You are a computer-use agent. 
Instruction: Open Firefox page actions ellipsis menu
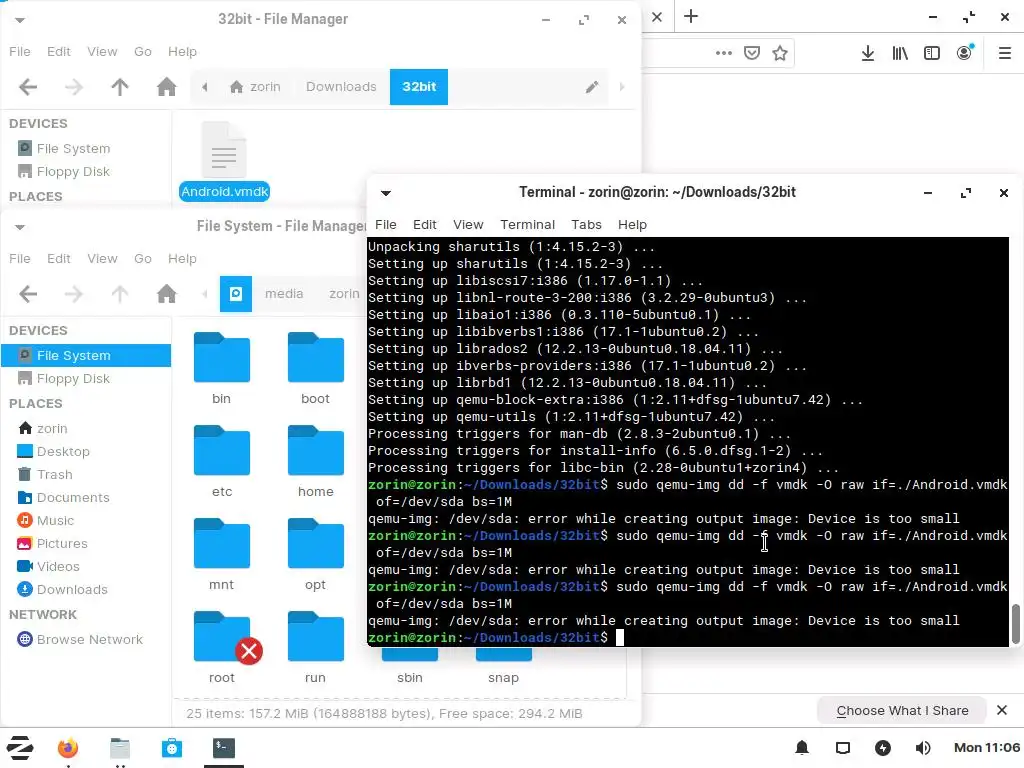pos(724,53)
